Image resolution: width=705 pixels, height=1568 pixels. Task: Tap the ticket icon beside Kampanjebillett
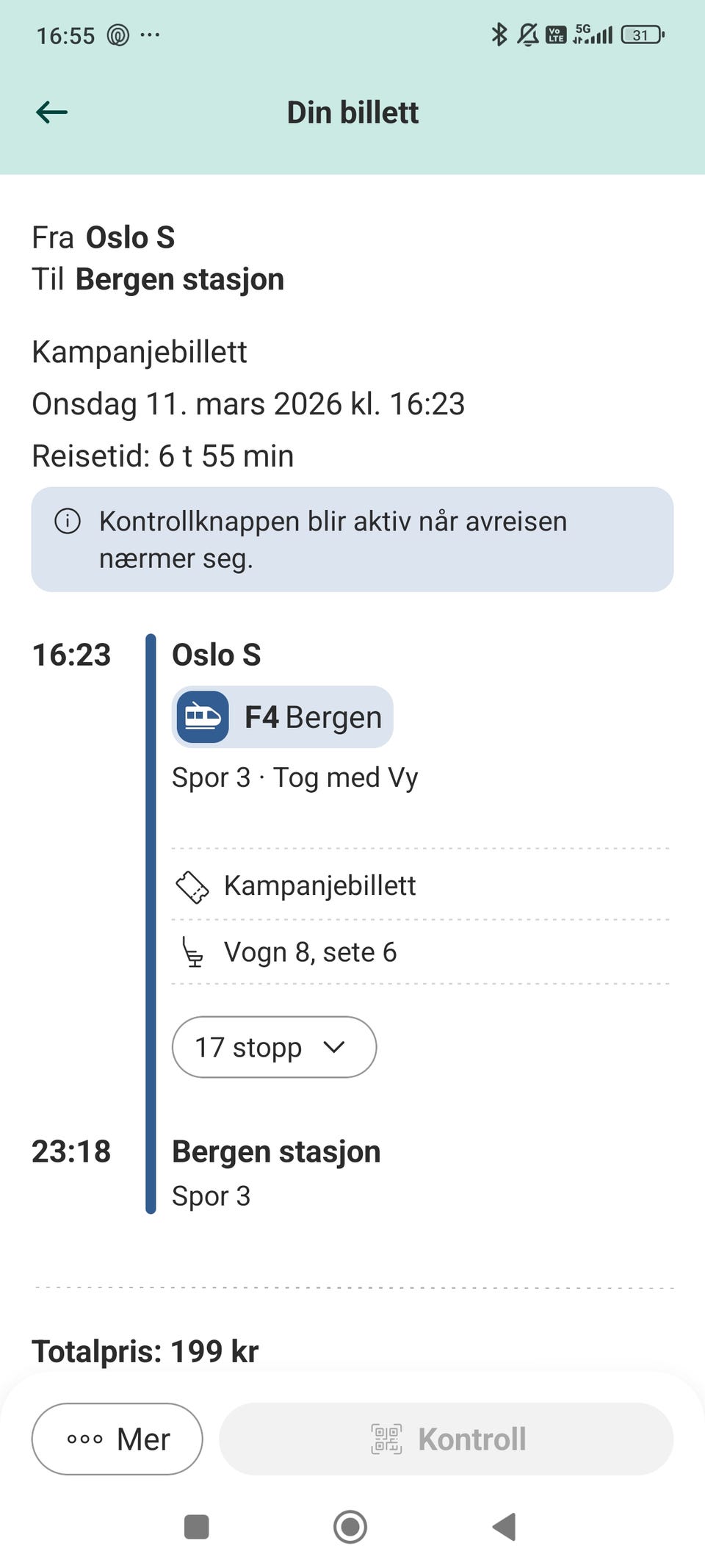click(x=192, y=886)
